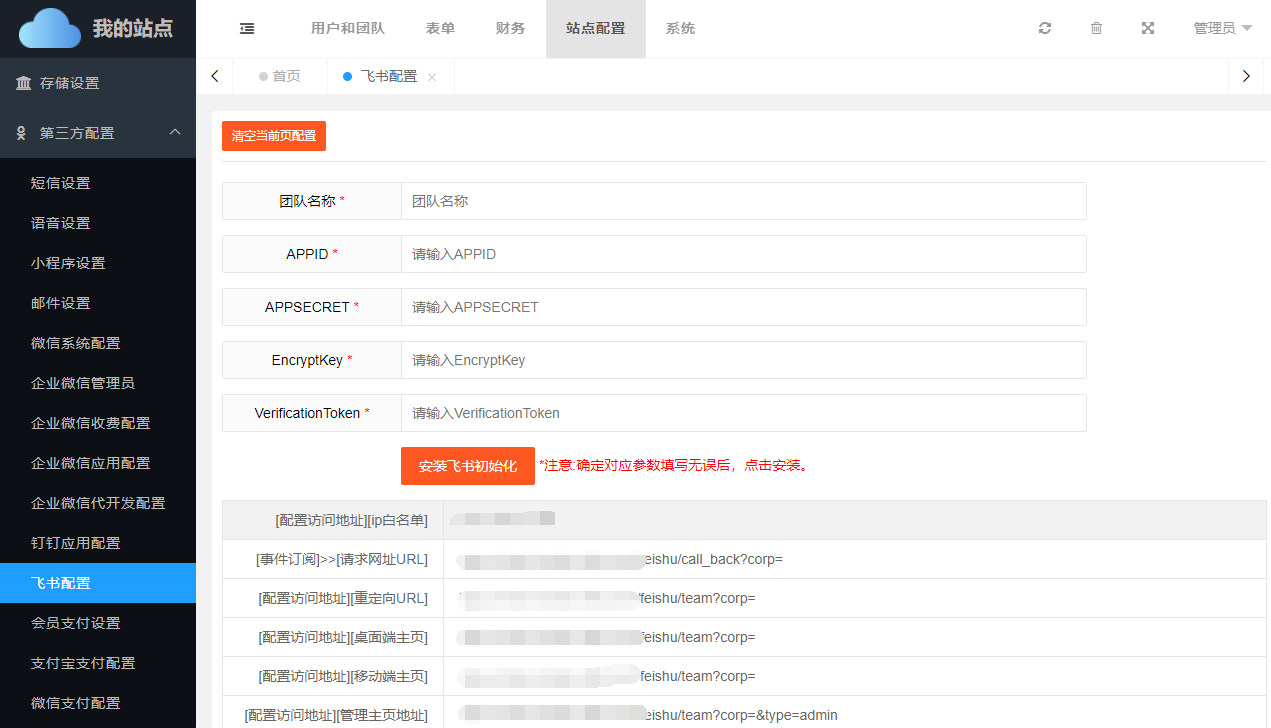Open 微信支付配置 in the sidebar
The width and height of the screenshot is (1271, 728).
pos(76,703)
